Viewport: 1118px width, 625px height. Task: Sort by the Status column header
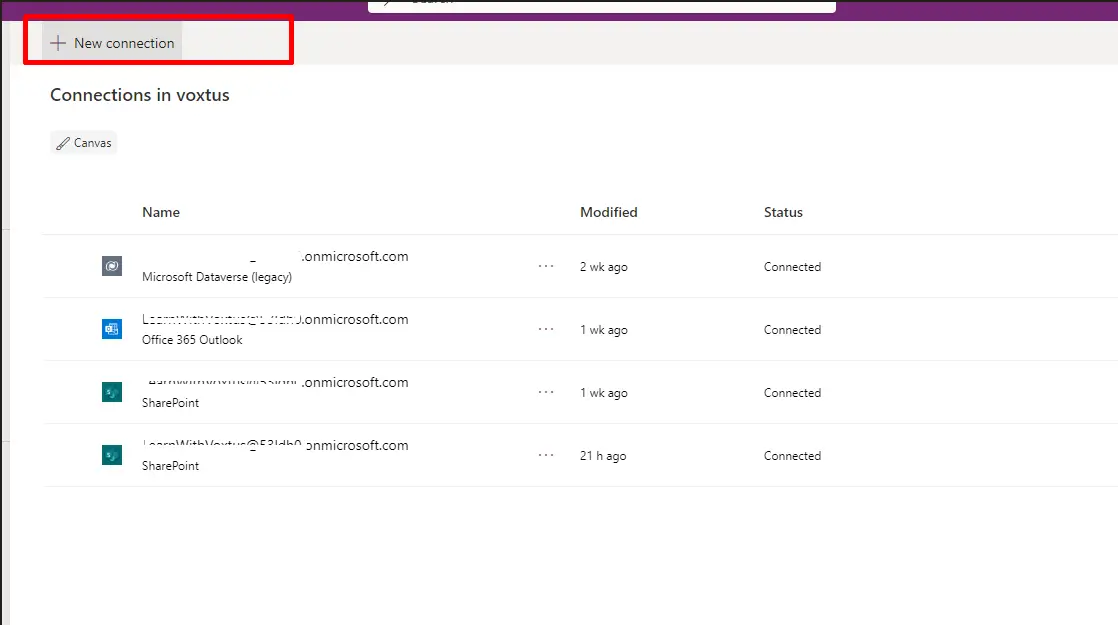click(x=783, y=212)
